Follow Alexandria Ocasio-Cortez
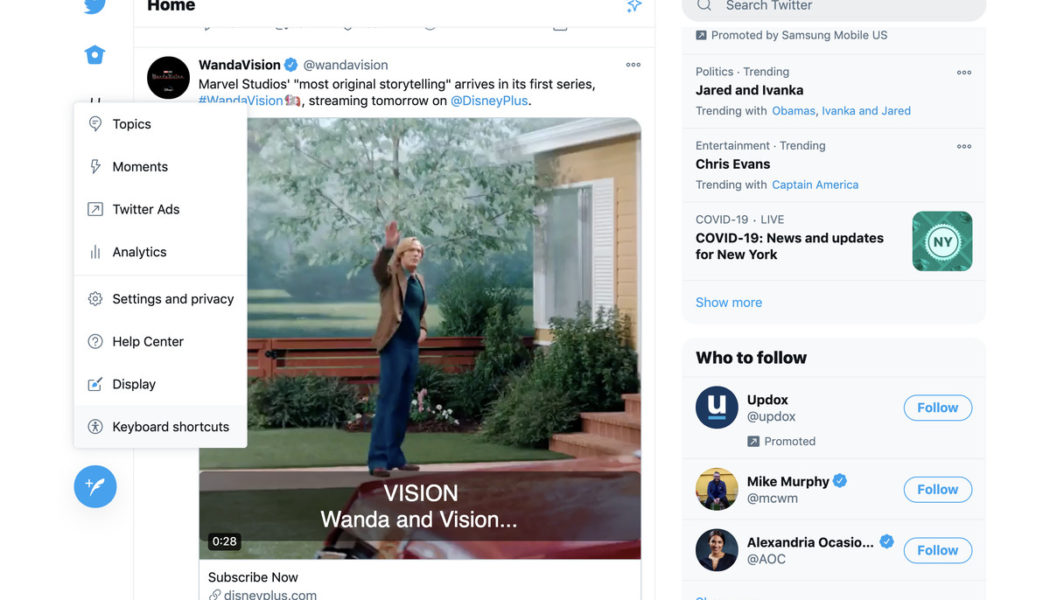 (x=937, y=550)
